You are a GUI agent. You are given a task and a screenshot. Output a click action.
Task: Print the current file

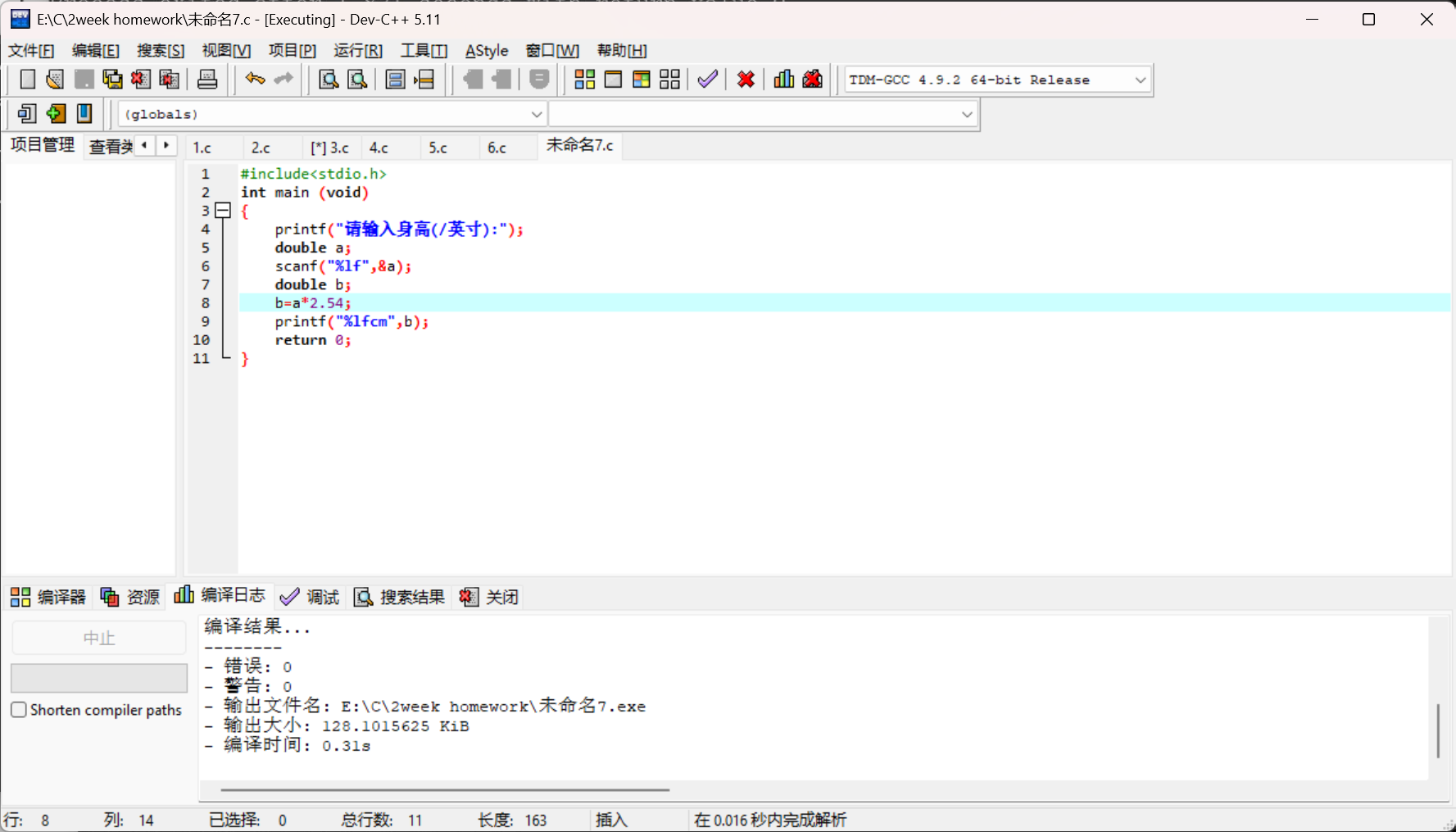[x=207, y=80]
